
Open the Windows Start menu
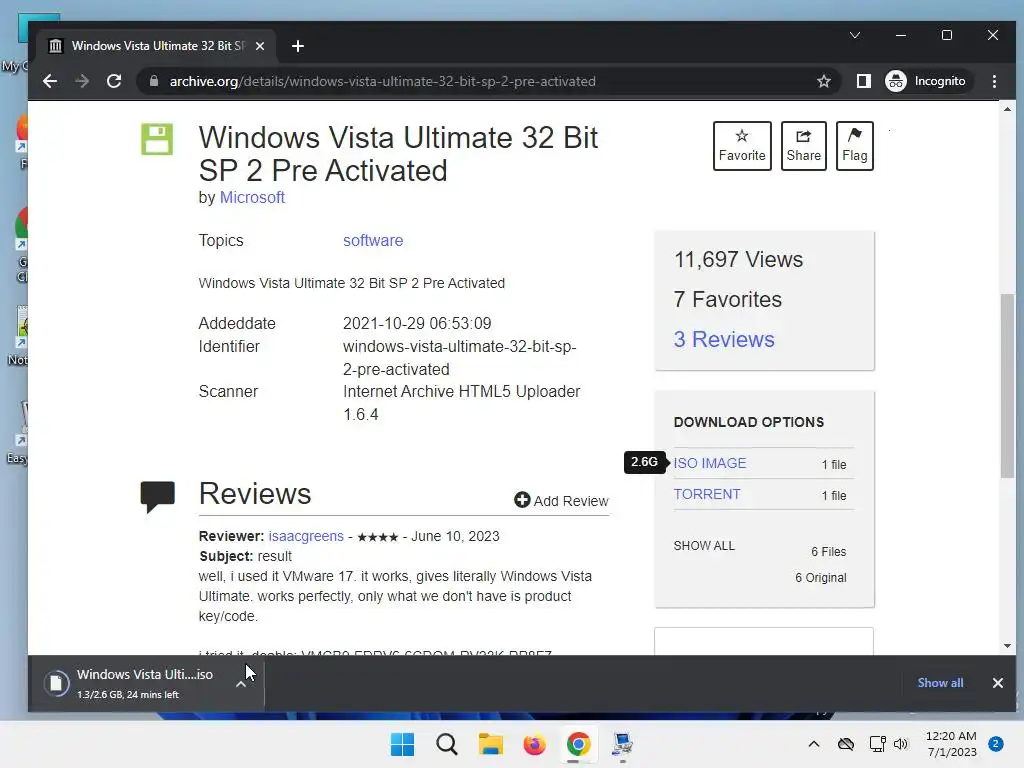point(402,744)
